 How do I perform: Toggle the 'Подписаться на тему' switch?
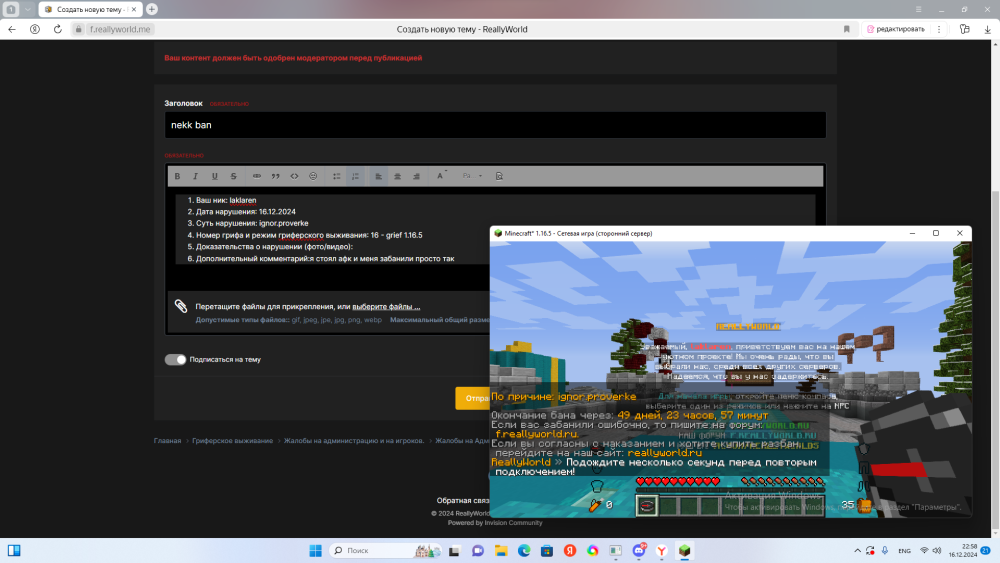tap(175, 360)
